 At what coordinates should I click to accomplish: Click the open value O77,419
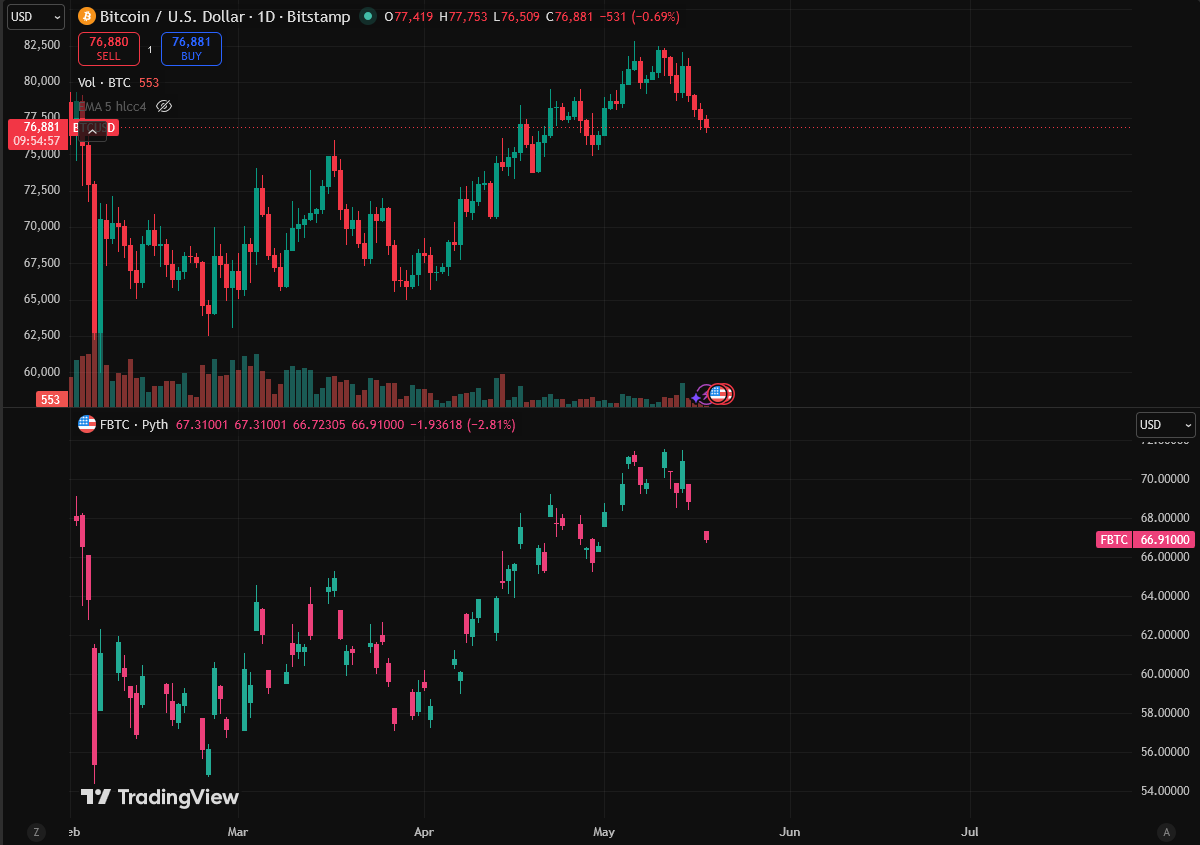[408, 16]
